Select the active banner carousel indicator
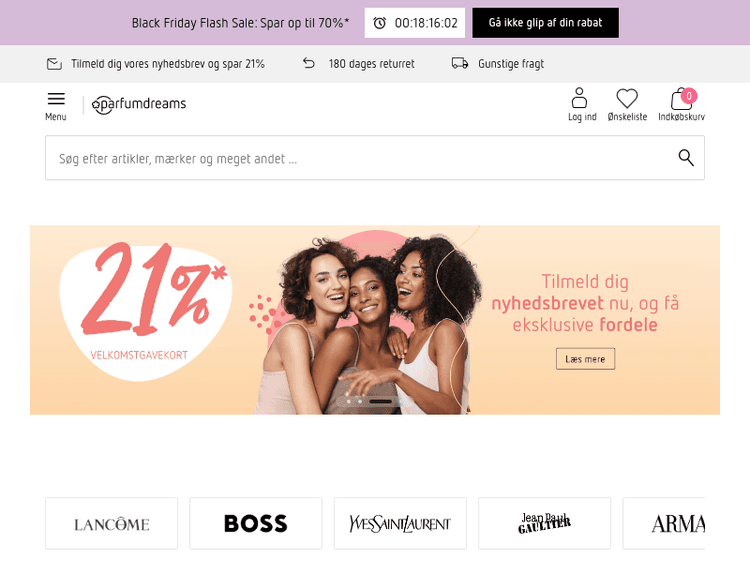 [381, 401]
